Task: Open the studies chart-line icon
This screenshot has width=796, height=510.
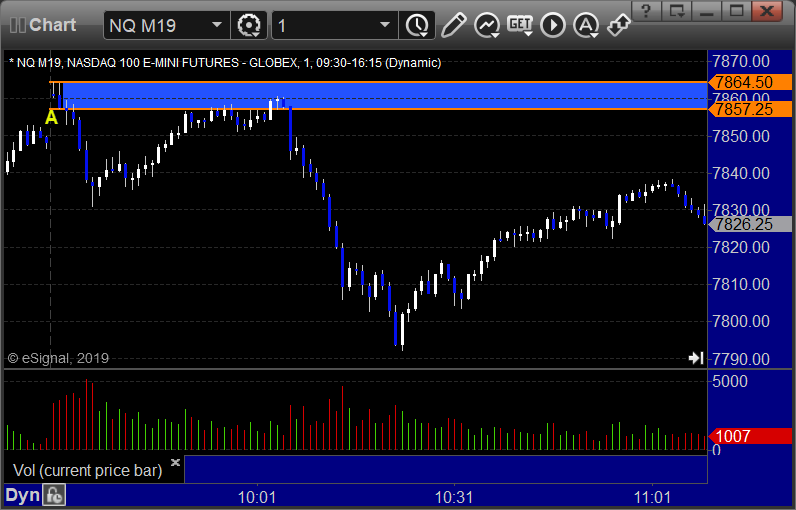Action: pyautogui.click(x=486, y=25)
